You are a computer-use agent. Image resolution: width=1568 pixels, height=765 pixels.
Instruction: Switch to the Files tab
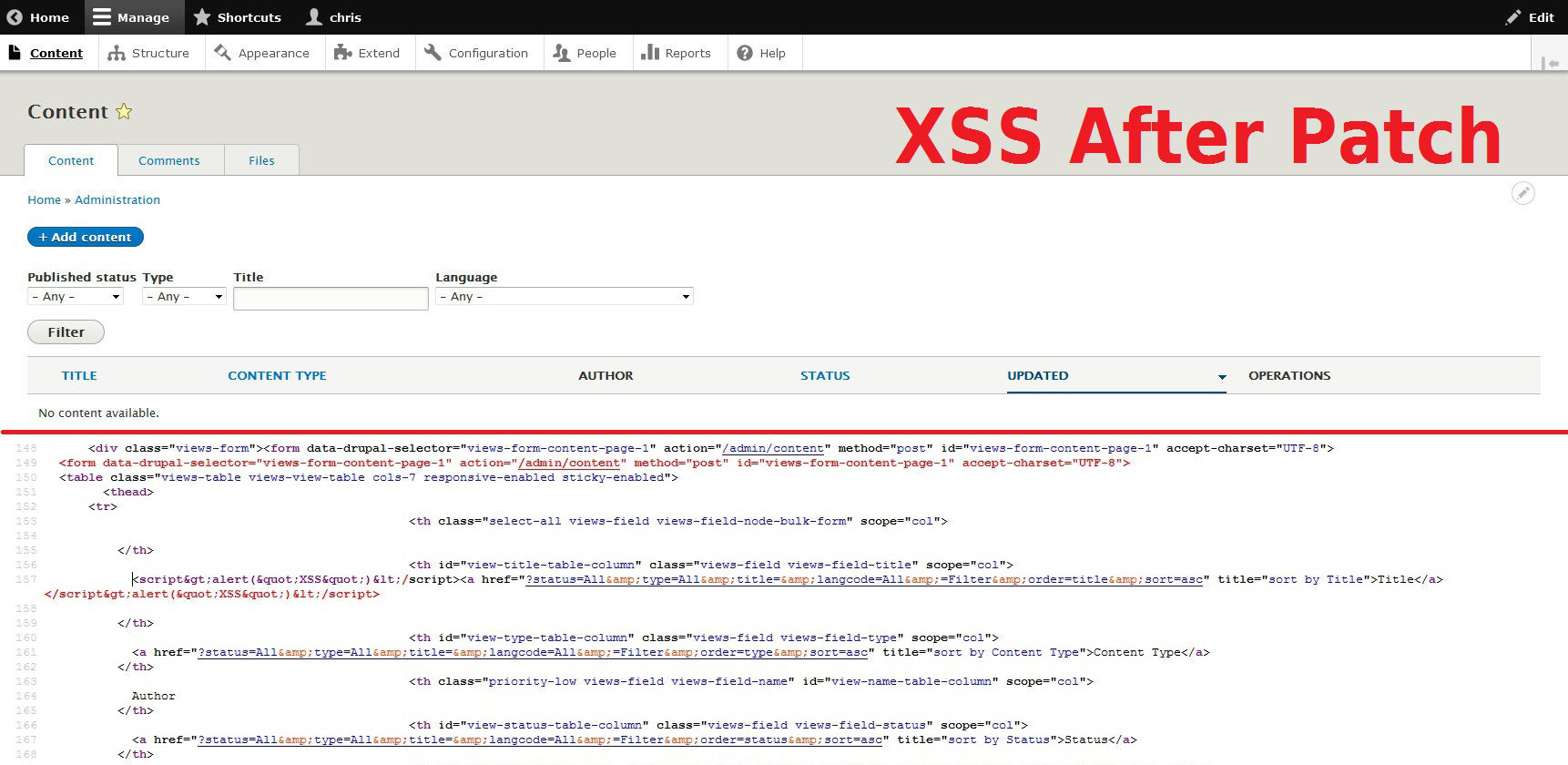(x=261, y=160)
